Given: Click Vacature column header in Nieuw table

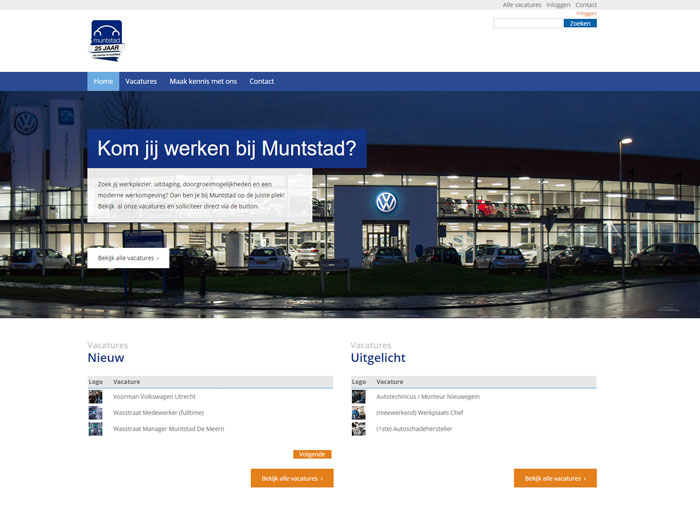Looking at the screenshot, I should (x=126, y=382).
